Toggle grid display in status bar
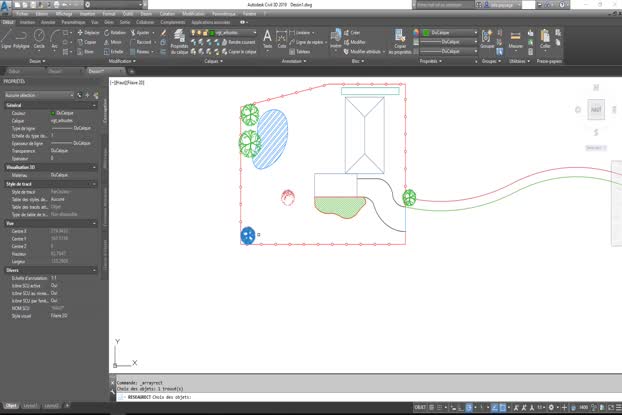The width and height of the screenshot is (622, 415). click(x=431, y=407)
